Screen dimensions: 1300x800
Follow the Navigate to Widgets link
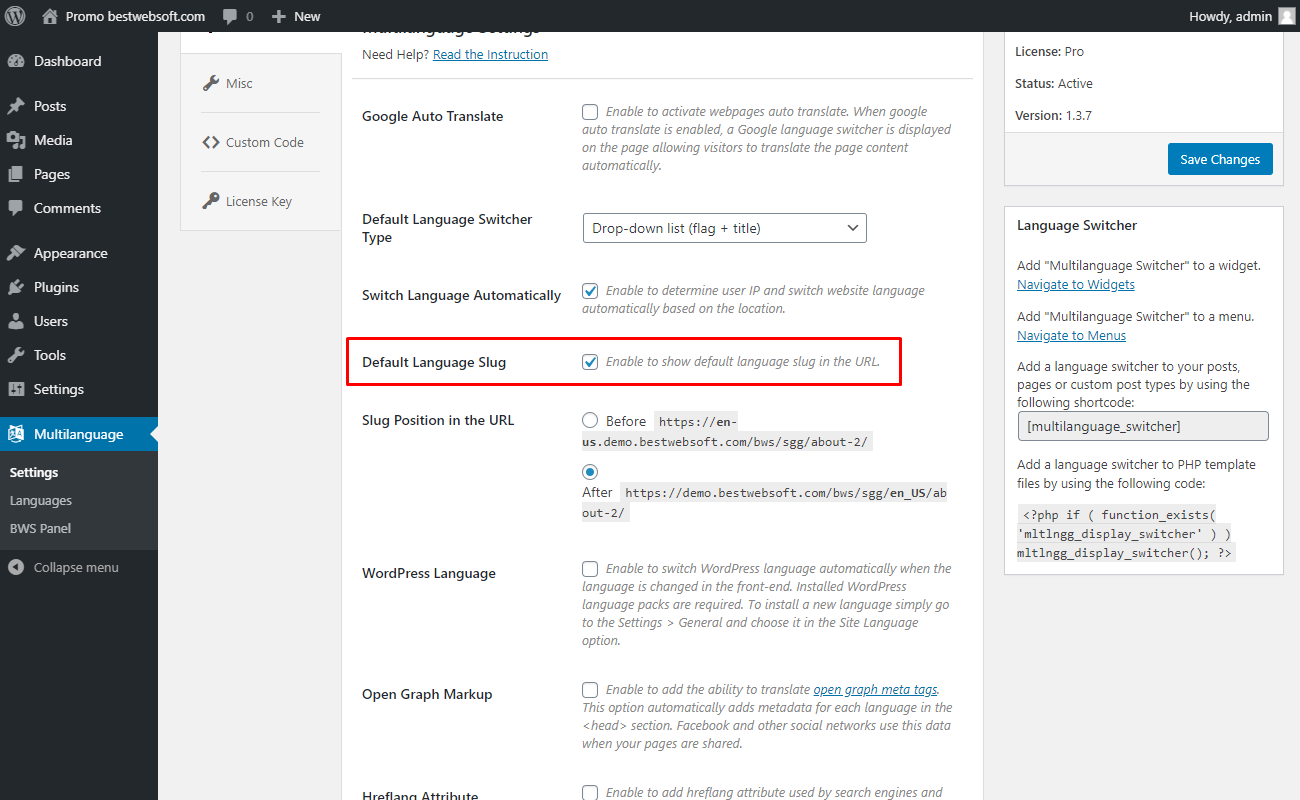(1076, 285)
